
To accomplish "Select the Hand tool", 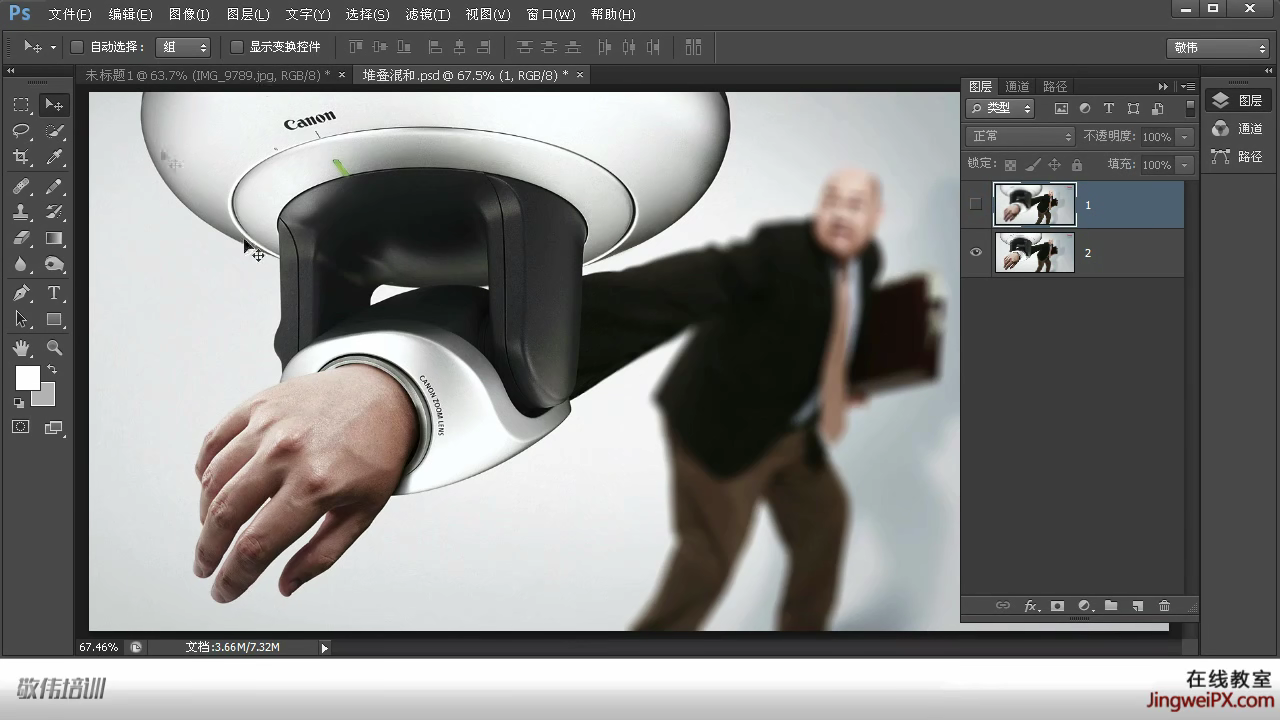I will coord(21,348).
